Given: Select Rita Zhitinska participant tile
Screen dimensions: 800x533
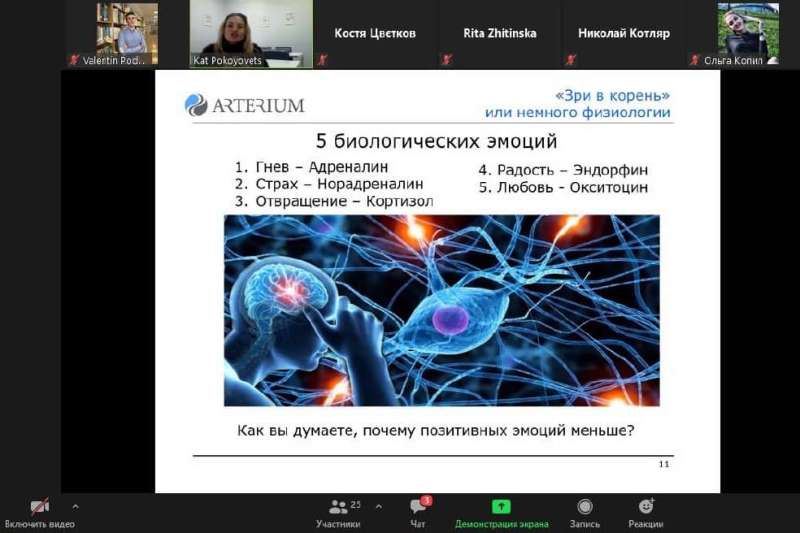Looking at the screenshot, I should (x=499, y=34).
